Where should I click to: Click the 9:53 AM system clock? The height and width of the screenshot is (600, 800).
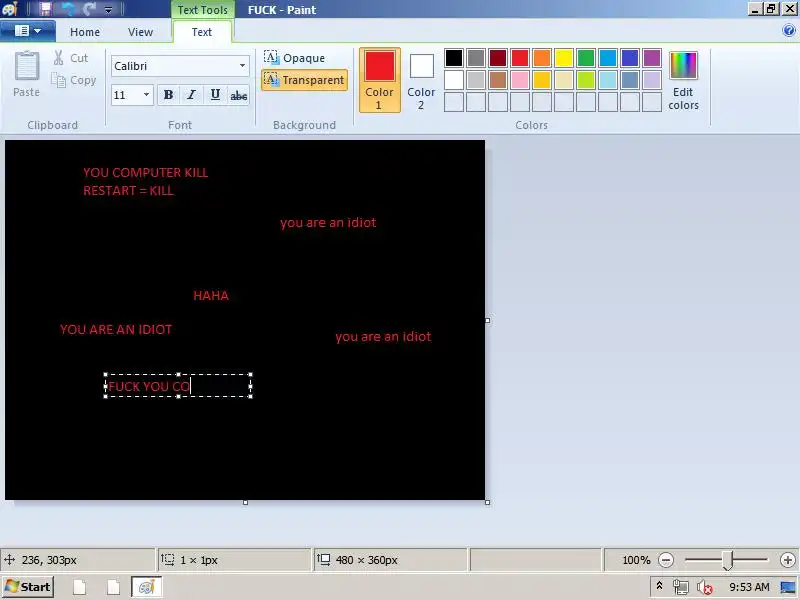tap(748, 587)
